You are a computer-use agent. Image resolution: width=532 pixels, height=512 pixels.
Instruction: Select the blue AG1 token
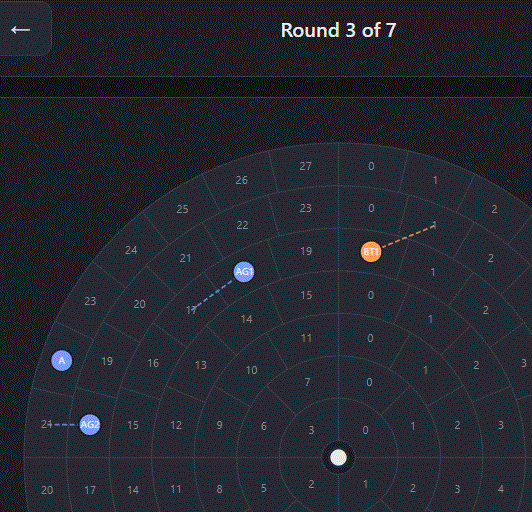[244, 272]
